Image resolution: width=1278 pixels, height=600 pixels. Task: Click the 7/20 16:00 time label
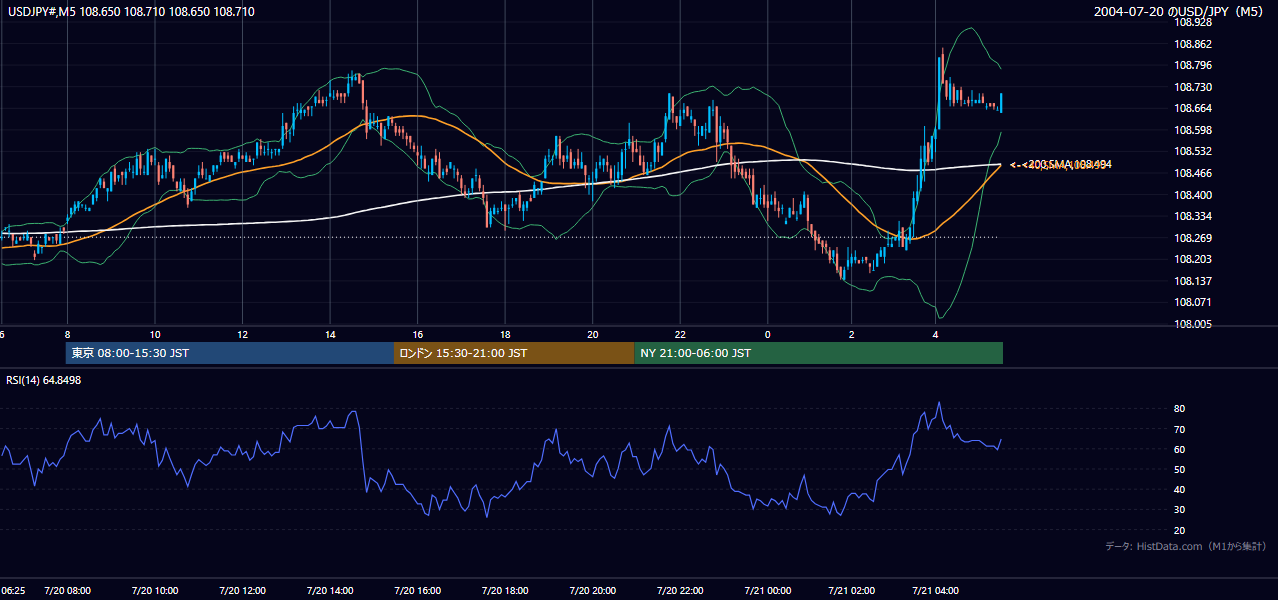coord(418,591)
